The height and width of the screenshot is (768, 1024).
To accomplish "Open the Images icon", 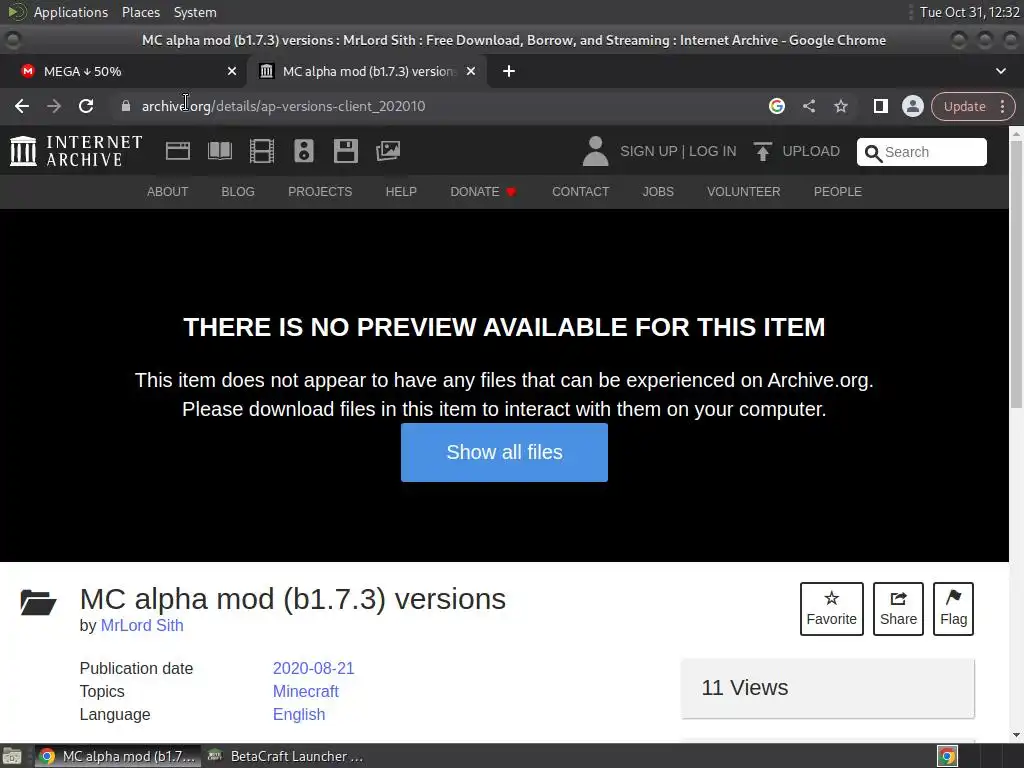I will tap(388, 151).
